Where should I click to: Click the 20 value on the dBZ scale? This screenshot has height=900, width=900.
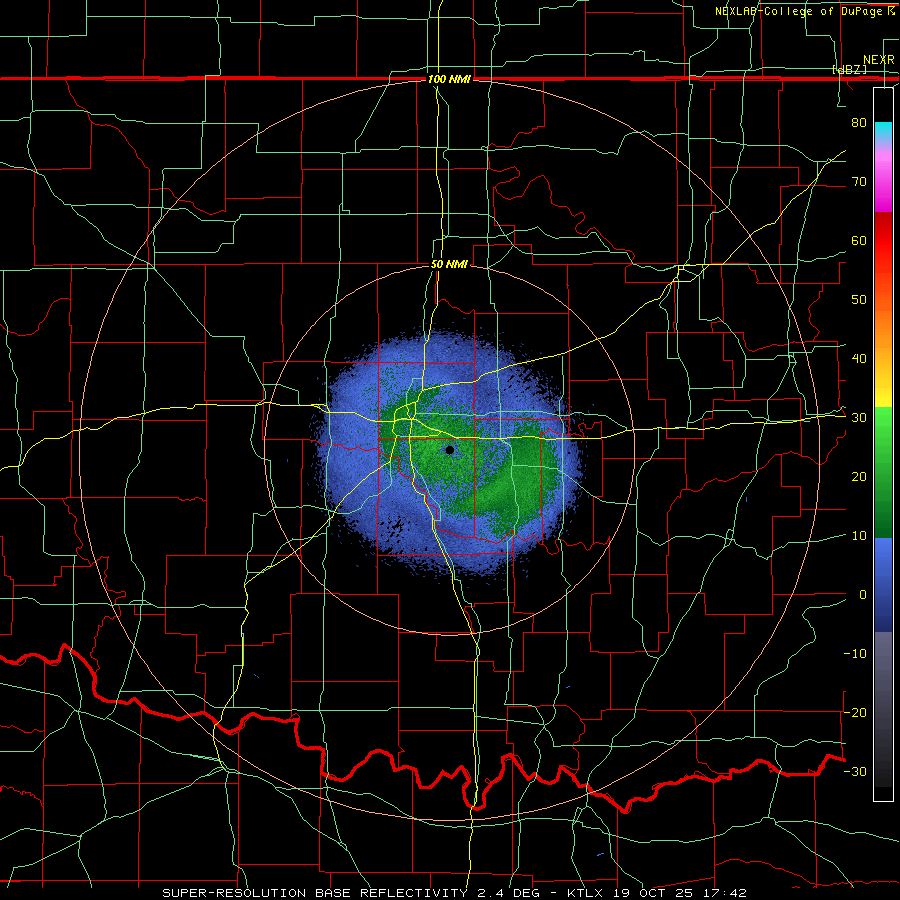859,477
